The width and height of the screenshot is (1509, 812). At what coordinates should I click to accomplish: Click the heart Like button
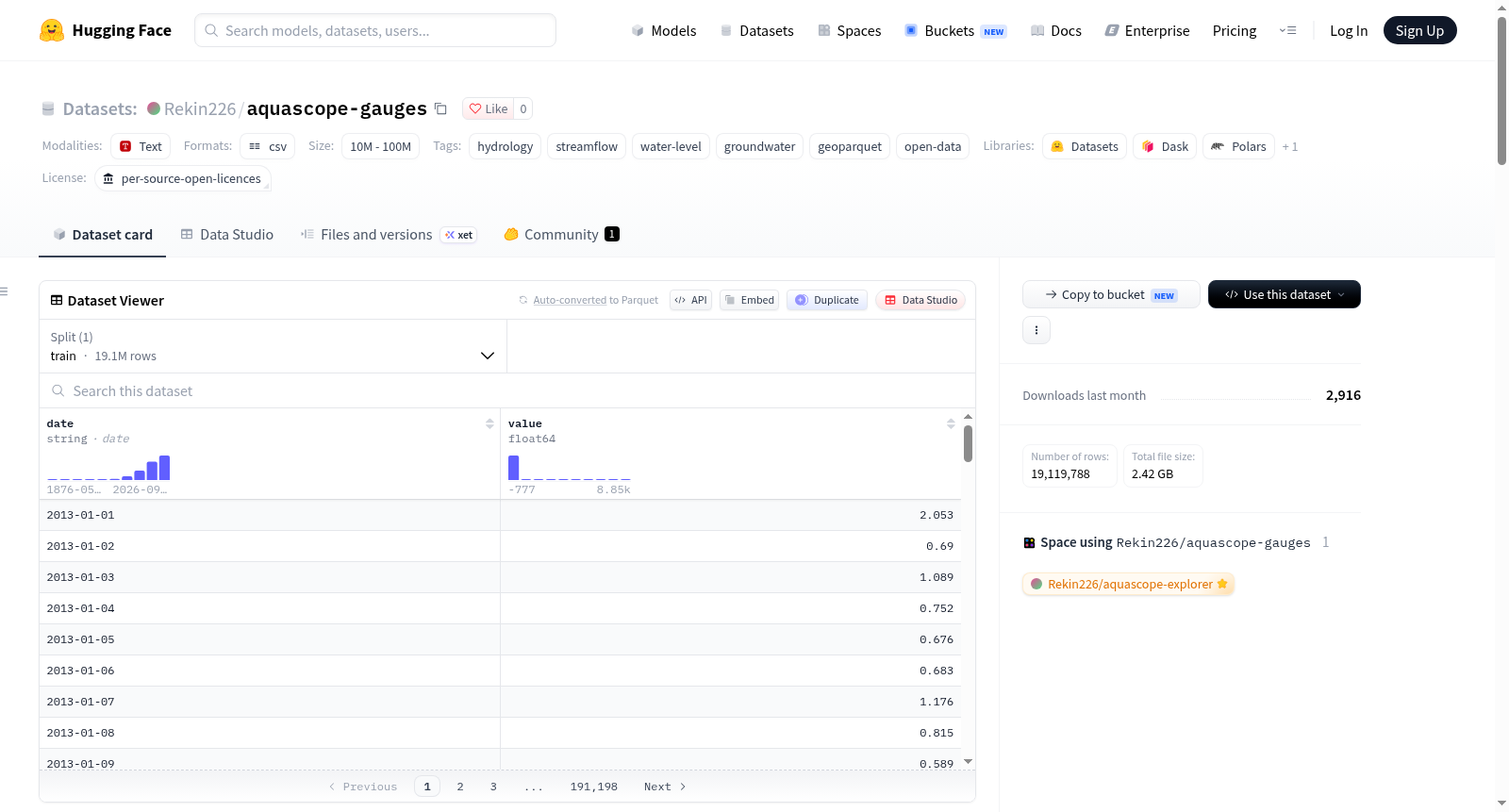coord(489,108)
